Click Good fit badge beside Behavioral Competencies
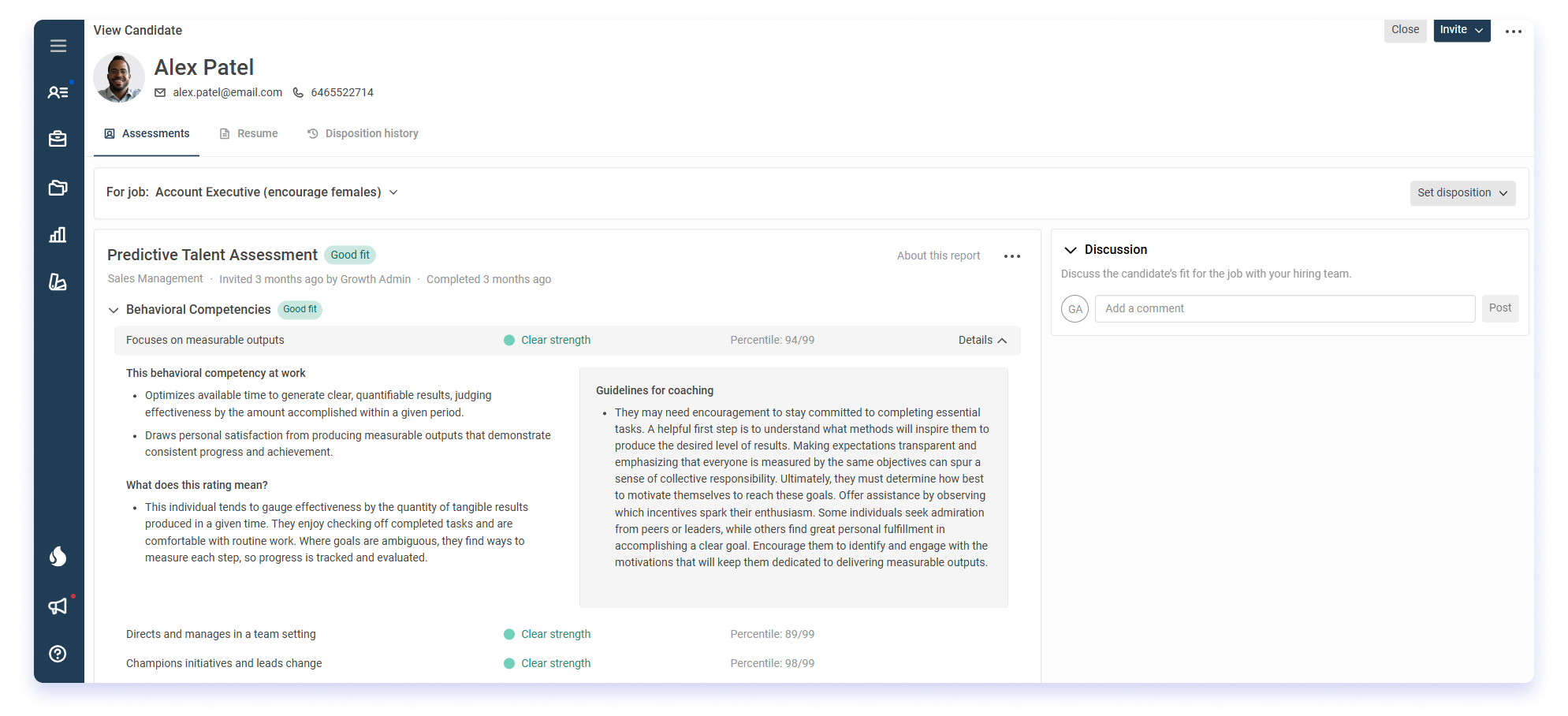This screenshot has width=1568, height=716. (x=300, y=310)
